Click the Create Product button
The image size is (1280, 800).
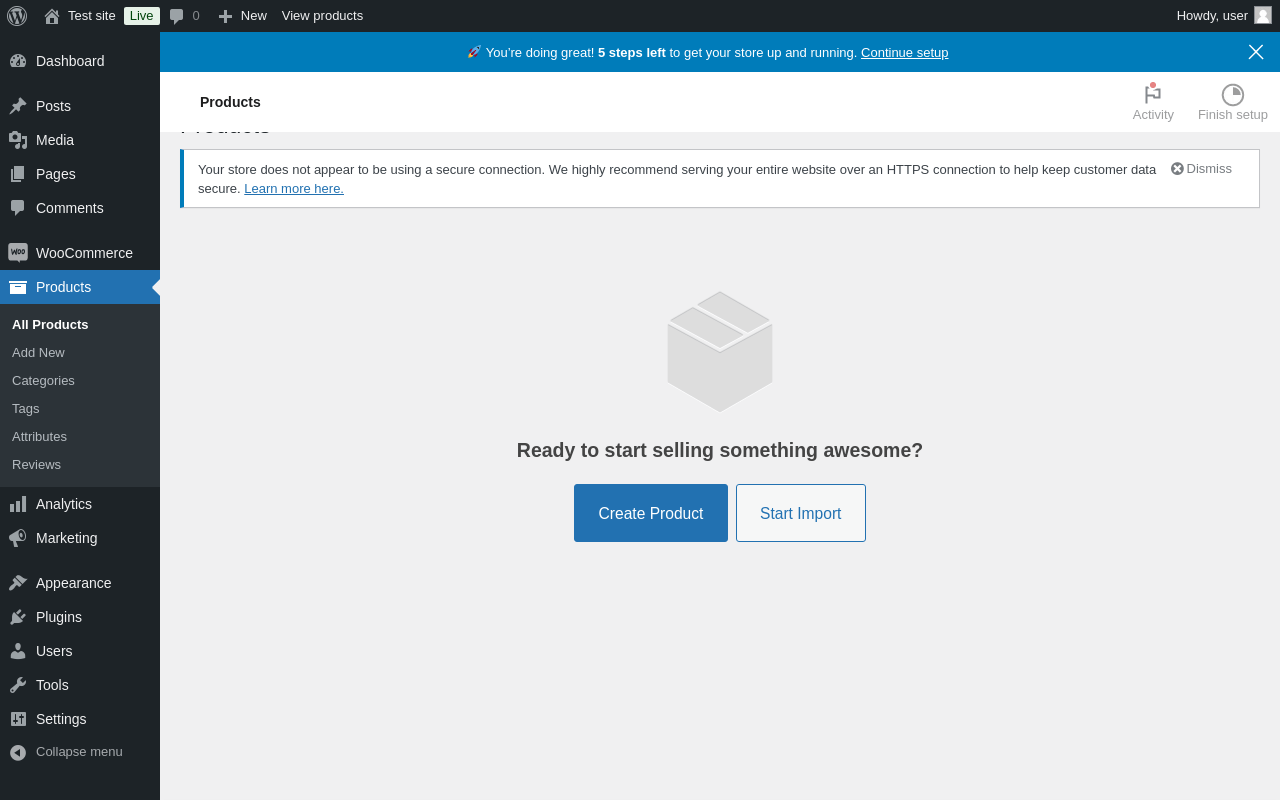[651, 513]
